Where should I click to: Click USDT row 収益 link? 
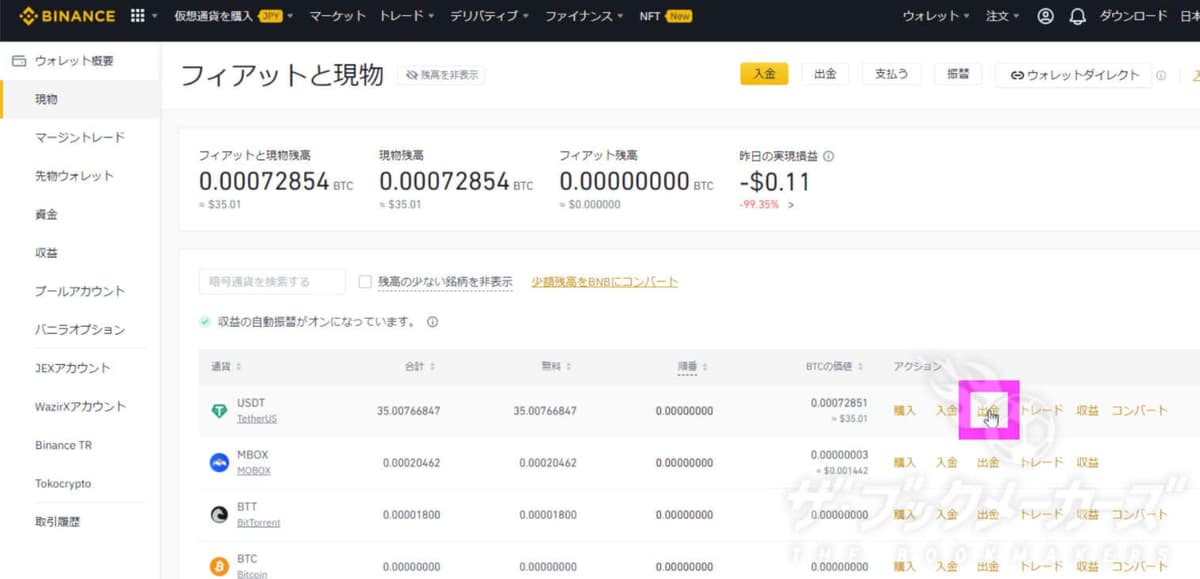click(x=1087, y=410)
